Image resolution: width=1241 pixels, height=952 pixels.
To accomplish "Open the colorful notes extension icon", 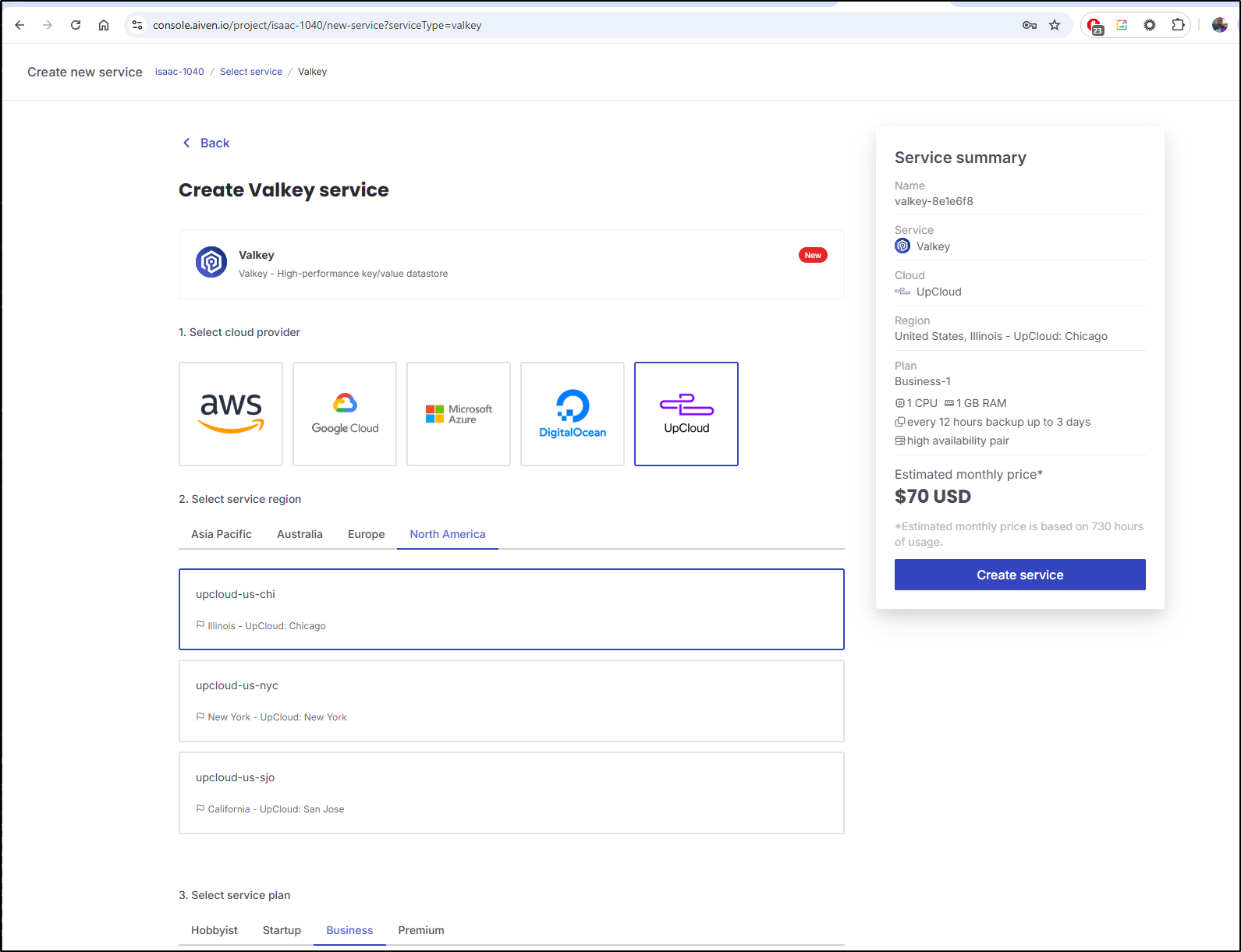I will pos(1122,25).
